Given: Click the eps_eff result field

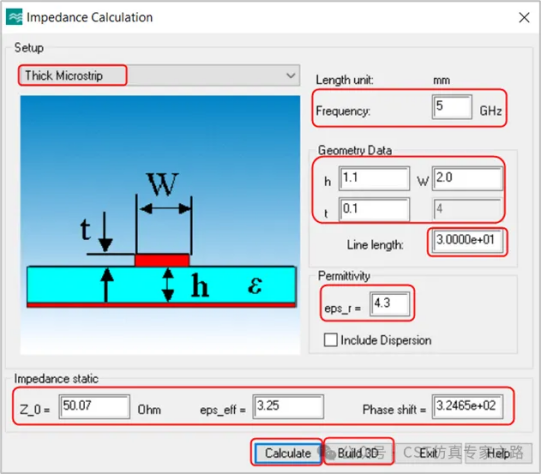Looking at the screenshot, I should point(288,406).
